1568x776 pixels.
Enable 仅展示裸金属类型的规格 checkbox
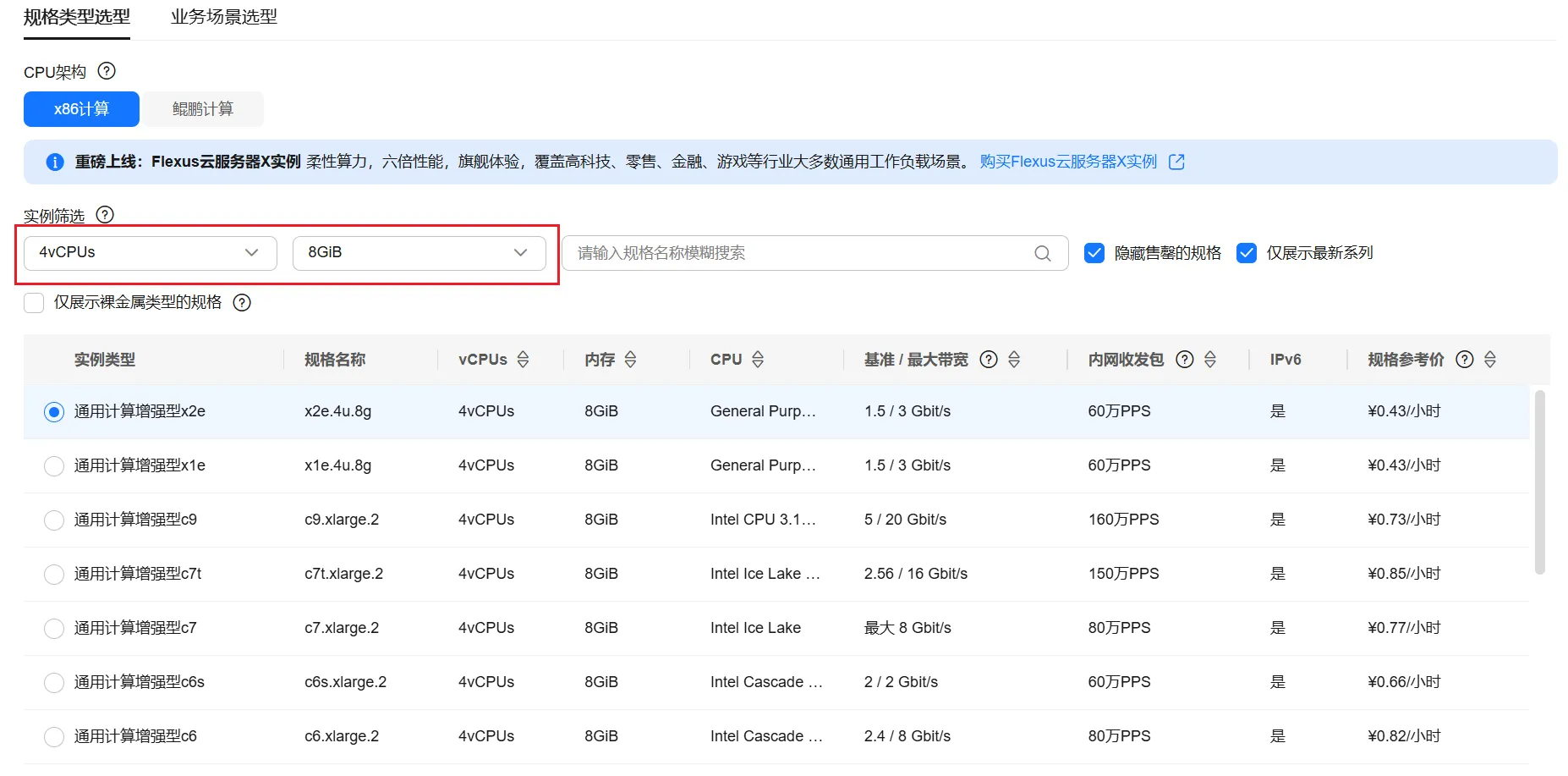point(34,303)
